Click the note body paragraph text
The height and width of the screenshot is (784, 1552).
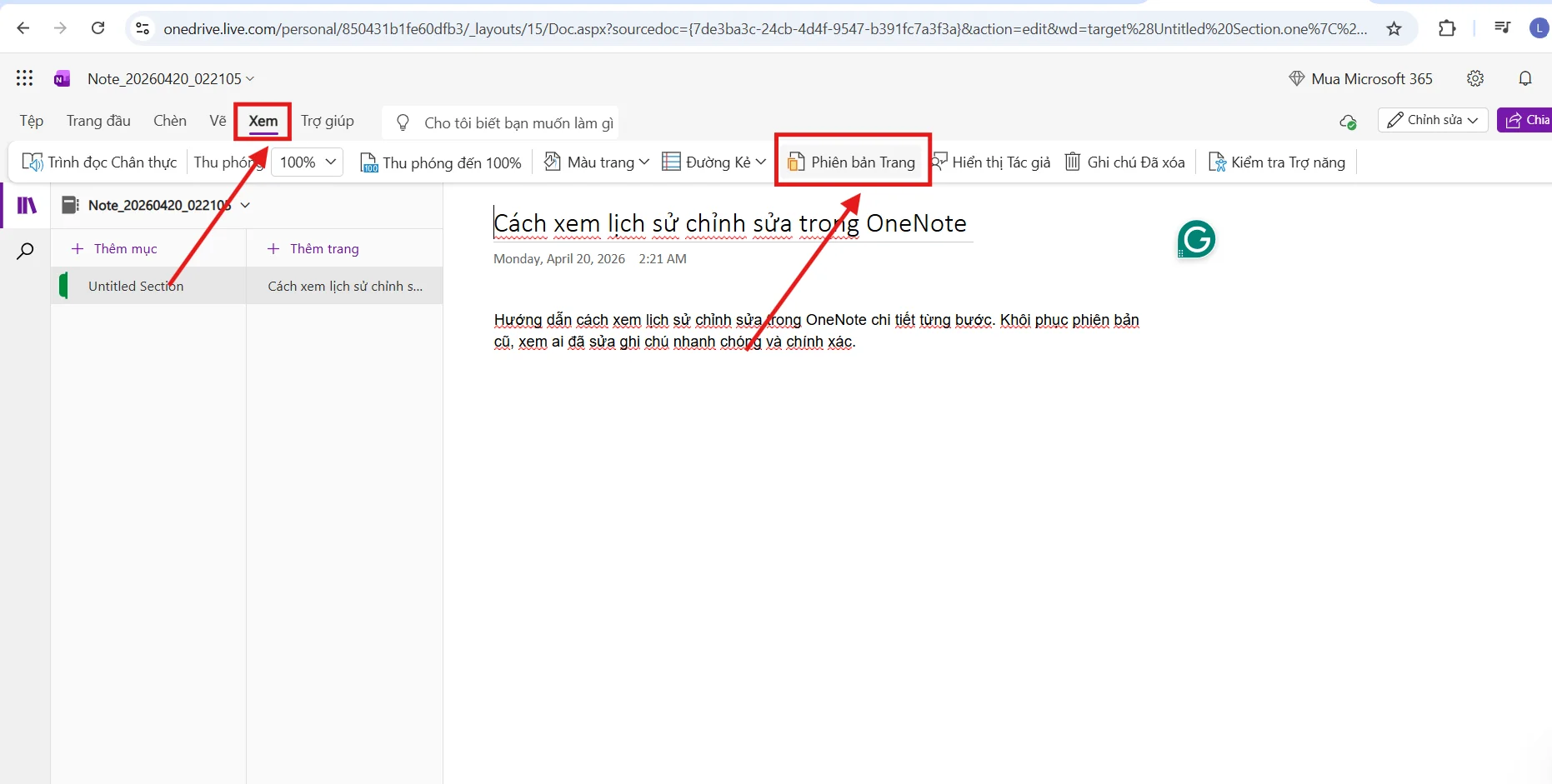(816, 331)
